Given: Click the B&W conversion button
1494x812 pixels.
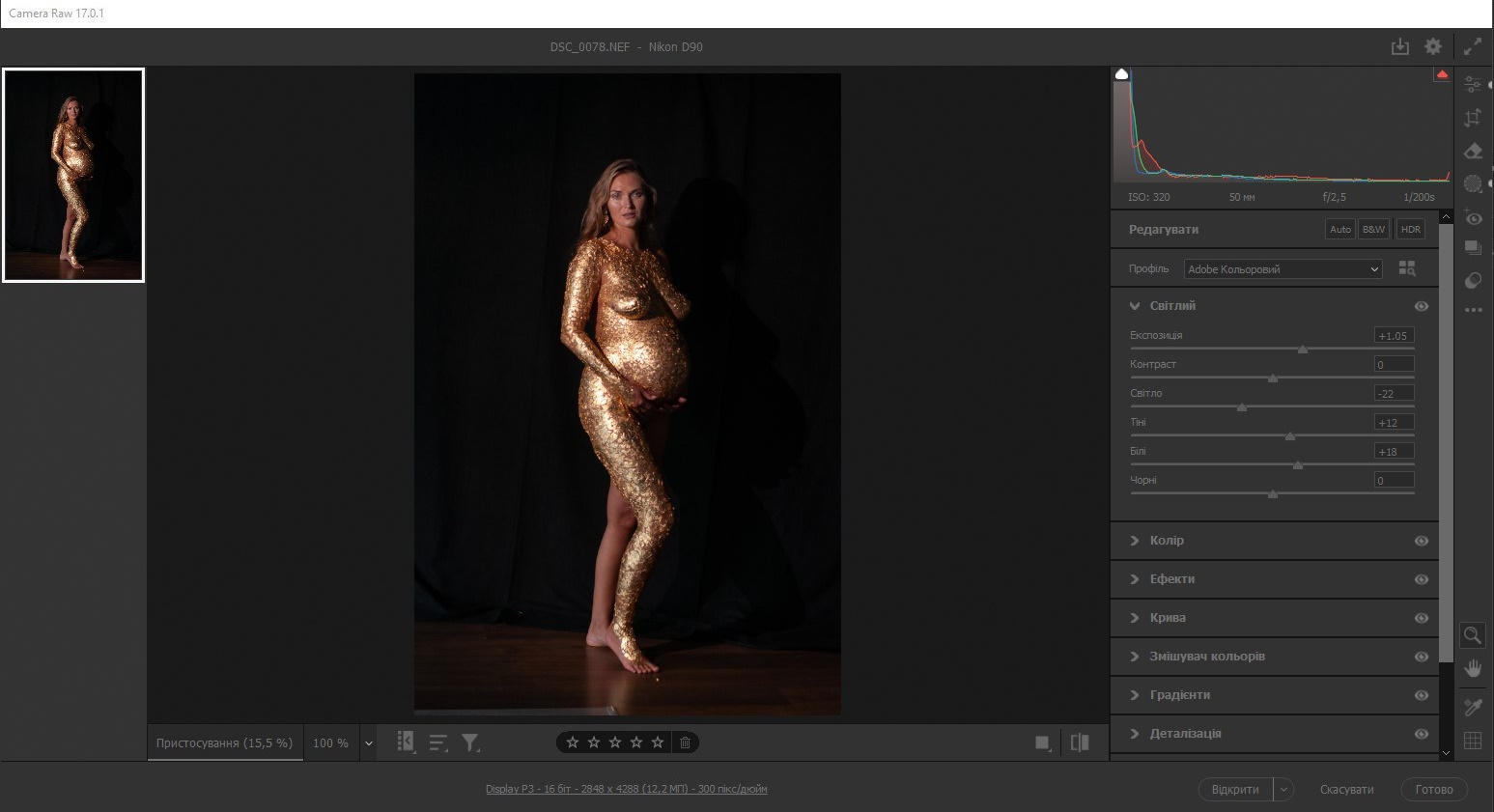Looking at the screenshot, I should pos(1373,230).
